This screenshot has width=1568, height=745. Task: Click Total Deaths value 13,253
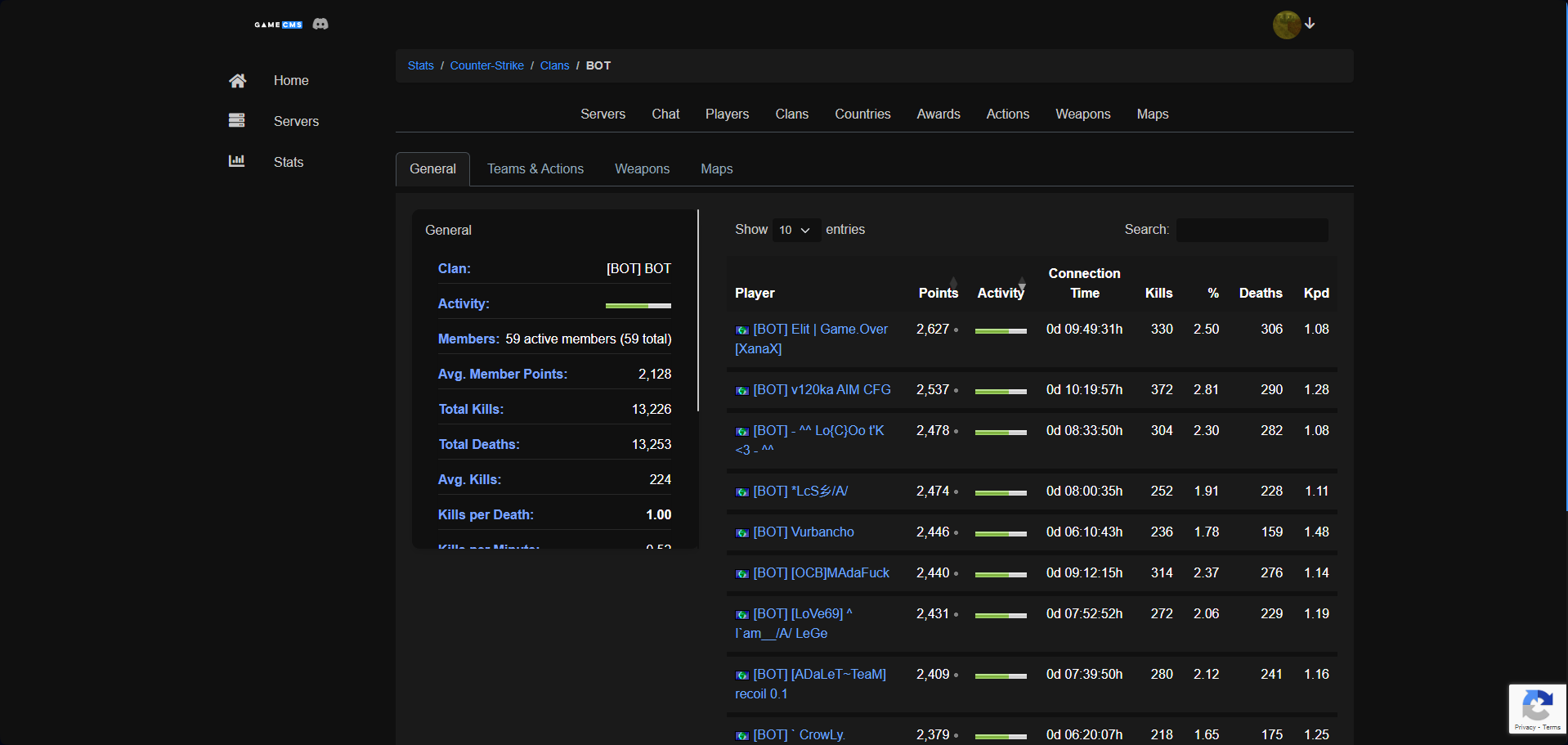pos(652,444)
